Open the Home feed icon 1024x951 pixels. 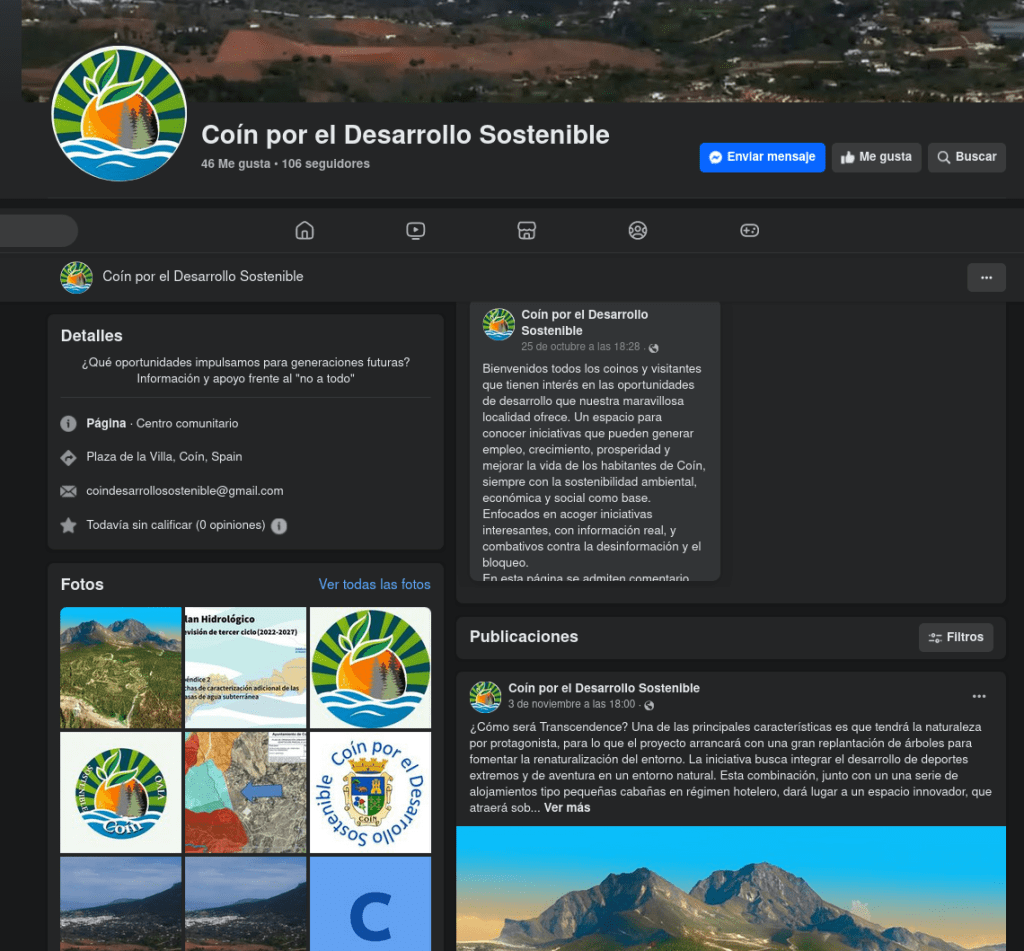(305, 231)
